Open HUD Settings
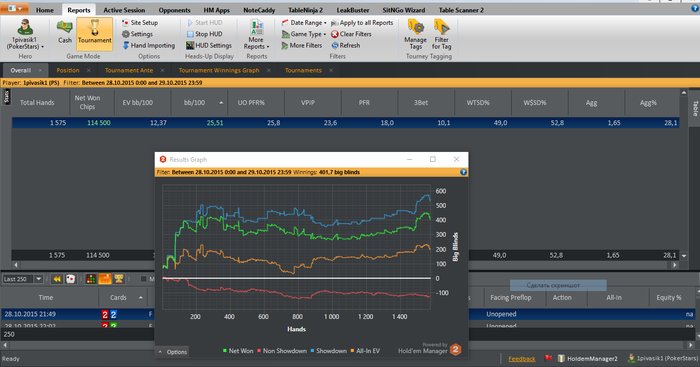Screen dimensions: 700x367 tap(208, 46)
